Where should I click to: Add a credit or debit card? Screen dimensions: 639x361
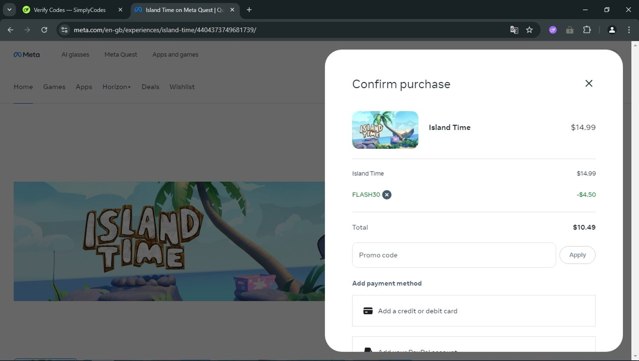point(474,311)
